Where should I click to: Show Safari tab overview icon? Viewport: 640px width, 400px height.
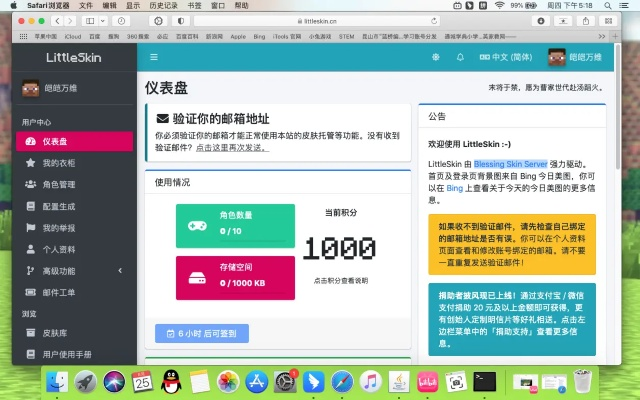(x=608, y=21)
